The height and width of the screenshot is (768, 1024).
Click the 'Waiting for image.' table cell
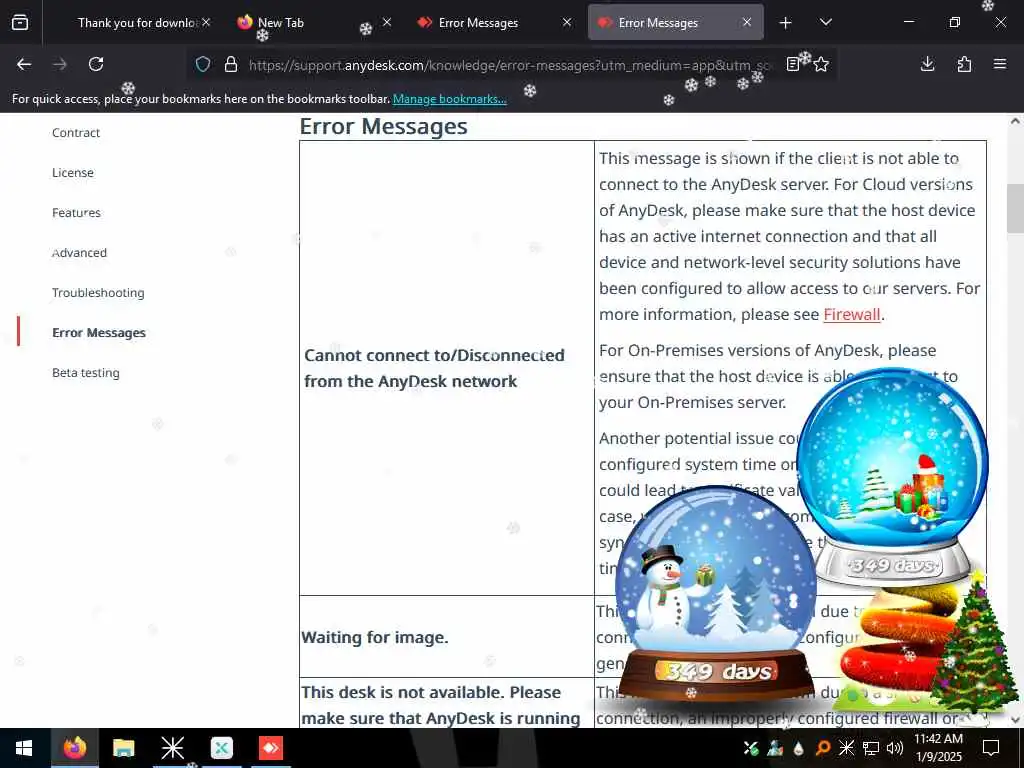(x=447, y=637)
